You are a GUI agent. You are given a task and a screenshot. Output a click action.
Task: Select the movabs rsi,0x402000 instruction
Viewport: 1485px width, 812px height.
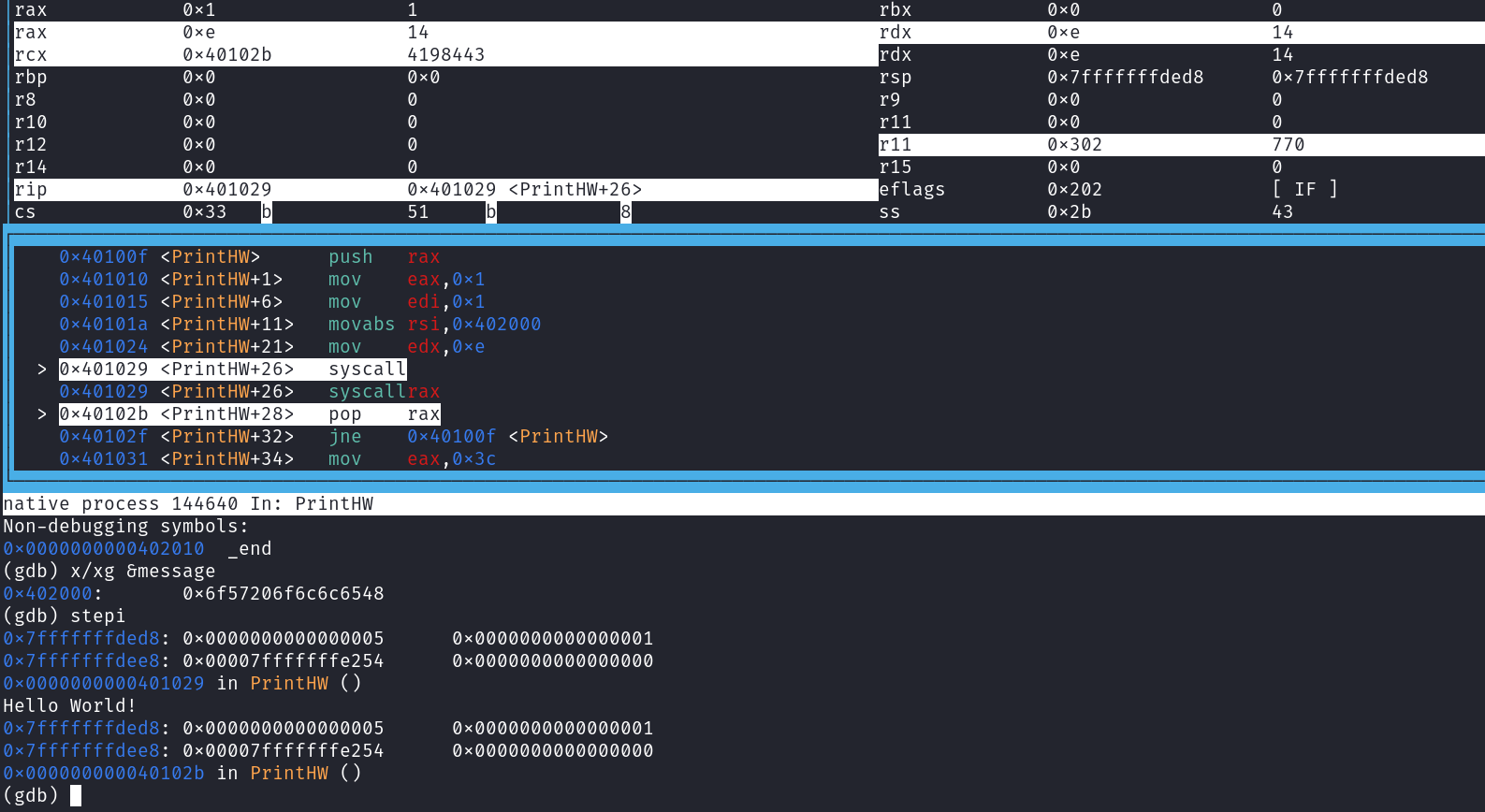434,325
